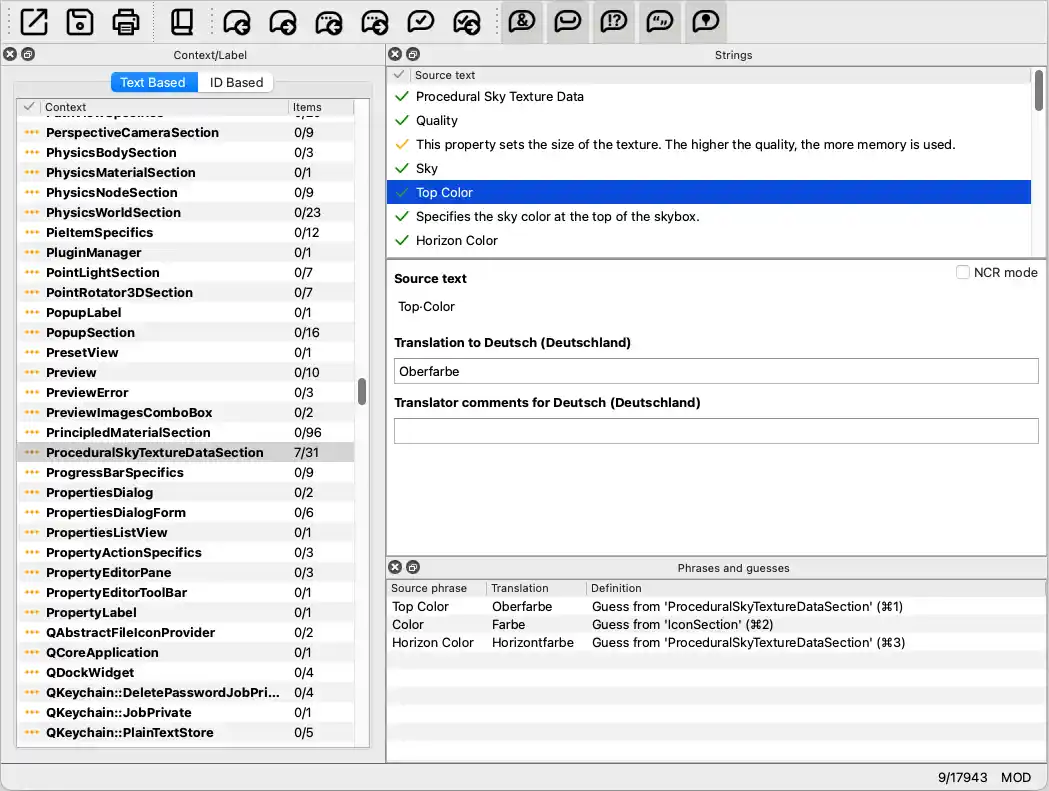Click Done and Next toolbar icon
This screenshot has height=791, width=1049.
[x=467, y=21]
